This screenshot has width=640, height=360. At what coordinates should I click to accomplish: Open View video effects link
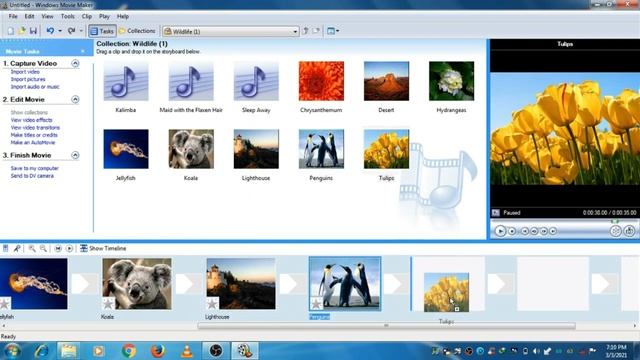(x=31, y=120)
